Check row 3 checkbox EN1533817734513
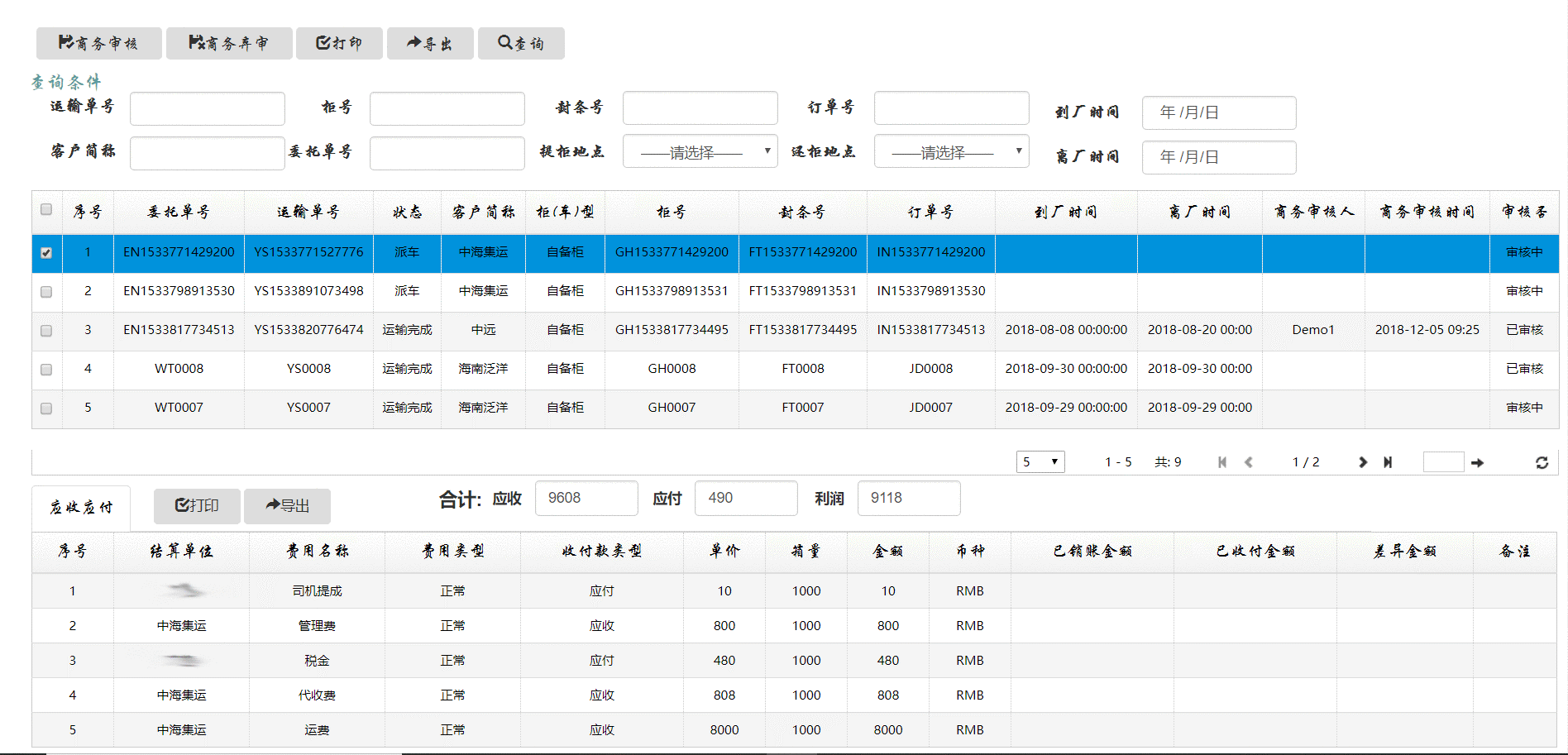The image size is (1568, 755). (46, 331)
